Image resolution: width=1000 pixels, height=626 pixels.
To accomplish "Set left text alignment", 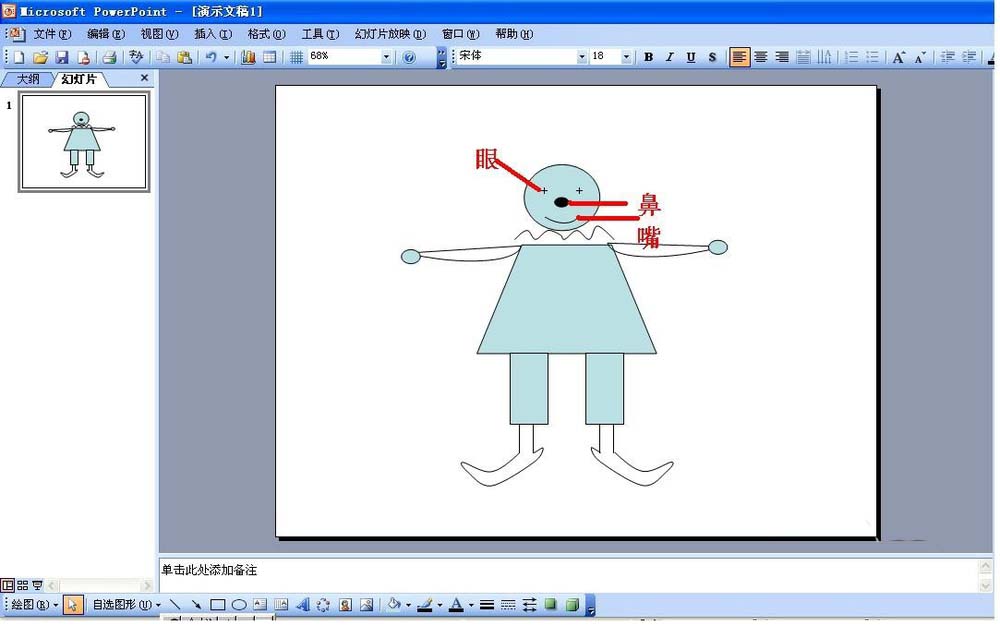I will point(739,57).
